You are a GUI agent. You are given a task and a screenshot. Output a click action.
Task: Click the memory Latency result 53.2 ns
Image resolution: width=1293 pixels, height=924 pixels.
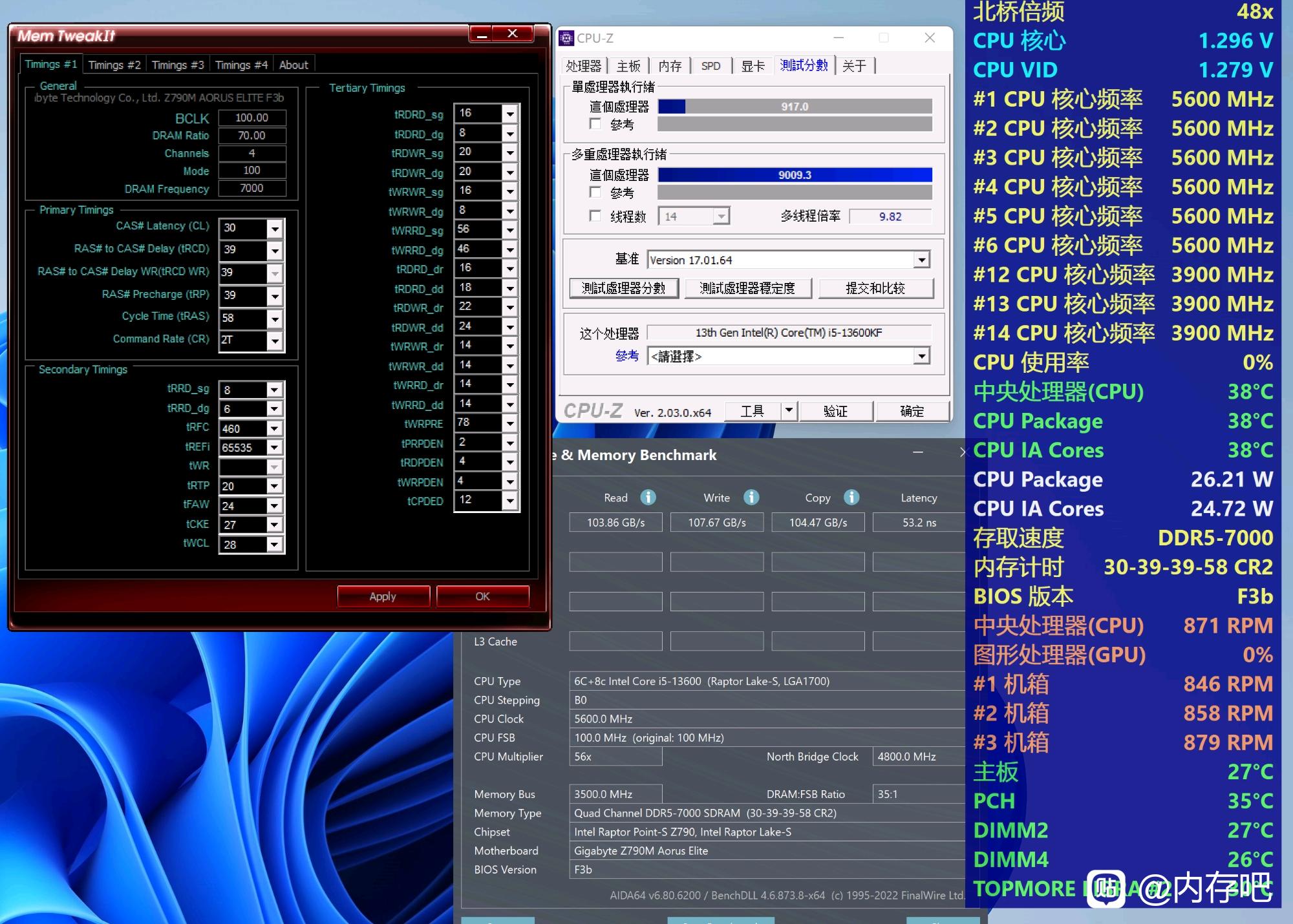click(919, 522)
